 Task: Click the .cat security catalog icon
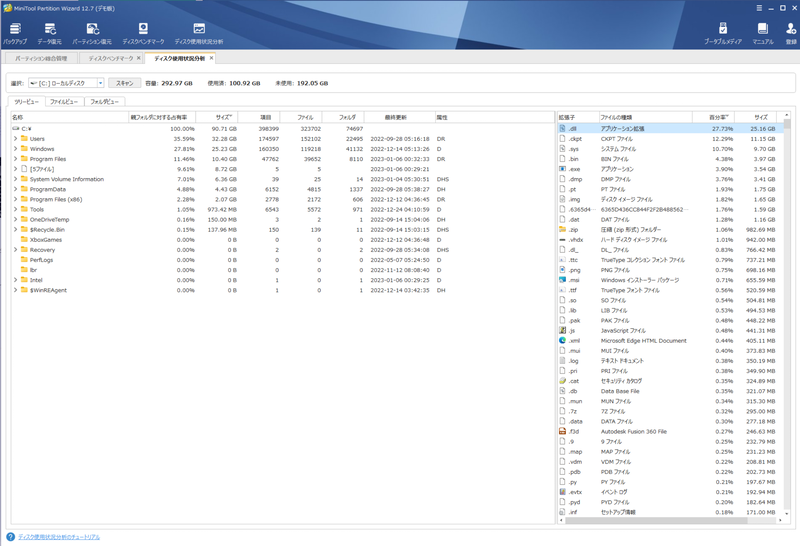point(562,381)
